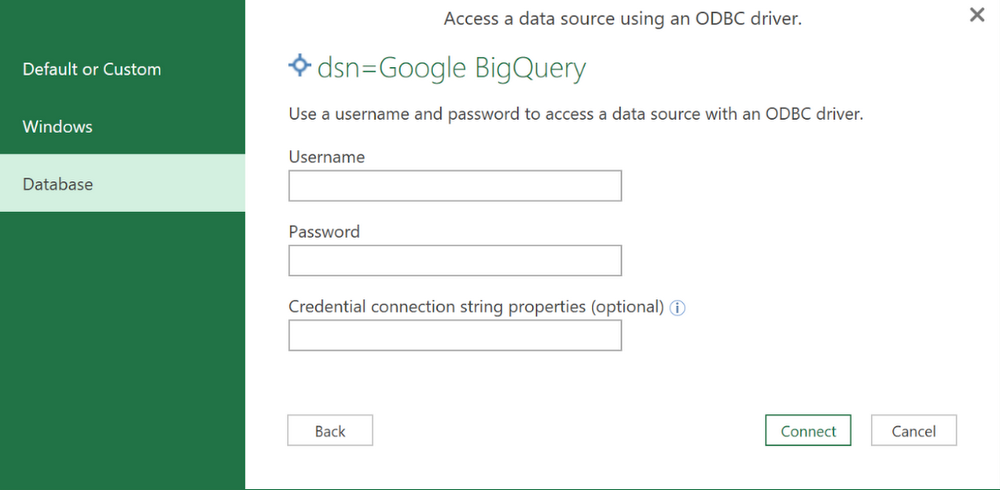1000x490 pixels.
Task: Click the username and password description text
Action: point(576,115)
